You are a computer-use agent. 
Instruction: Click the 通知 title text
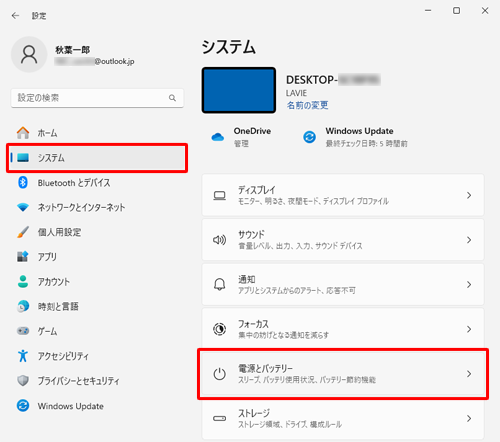coord(247,279)
